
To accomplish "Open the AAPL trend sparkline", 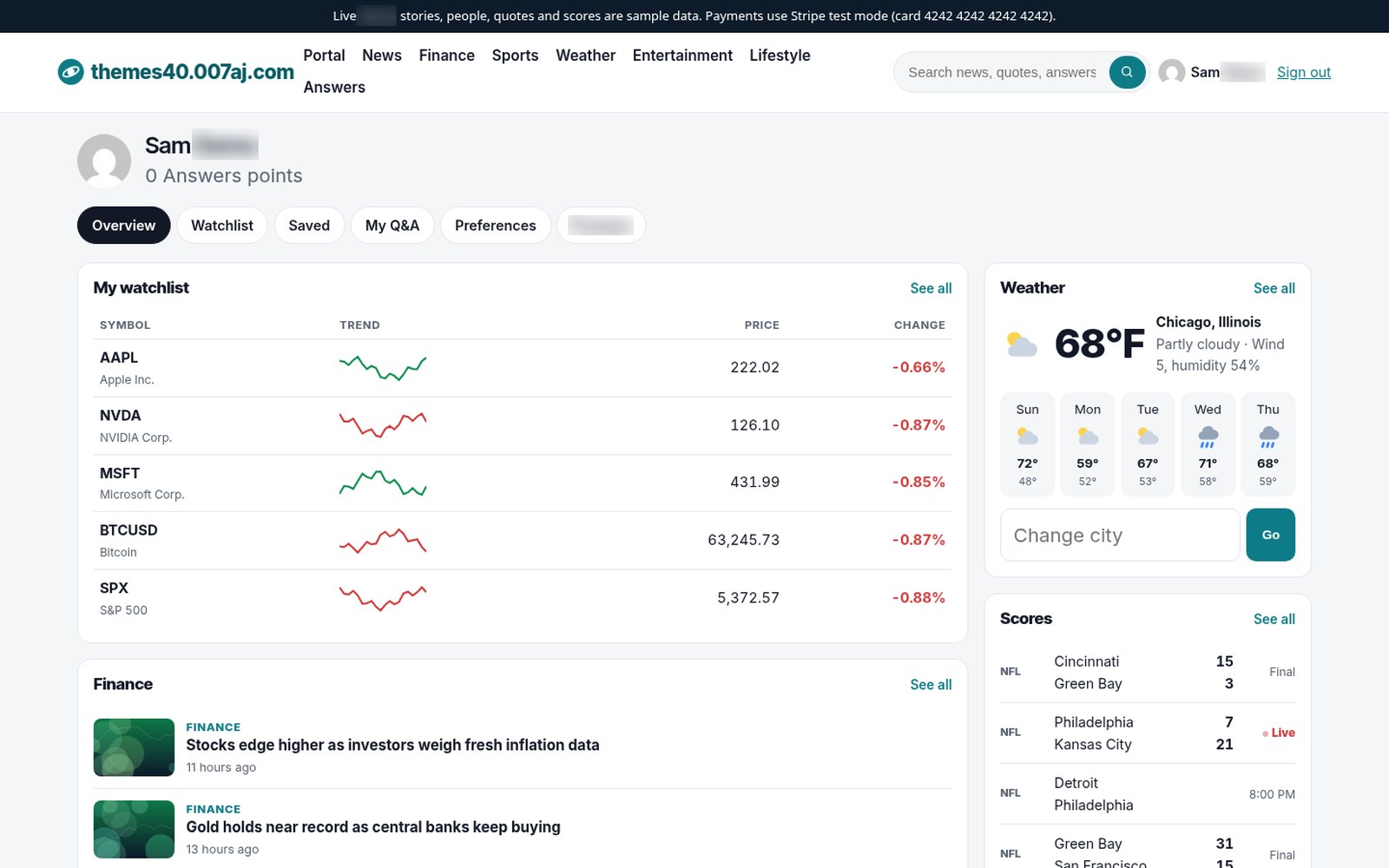I will [x=383, y=368].
